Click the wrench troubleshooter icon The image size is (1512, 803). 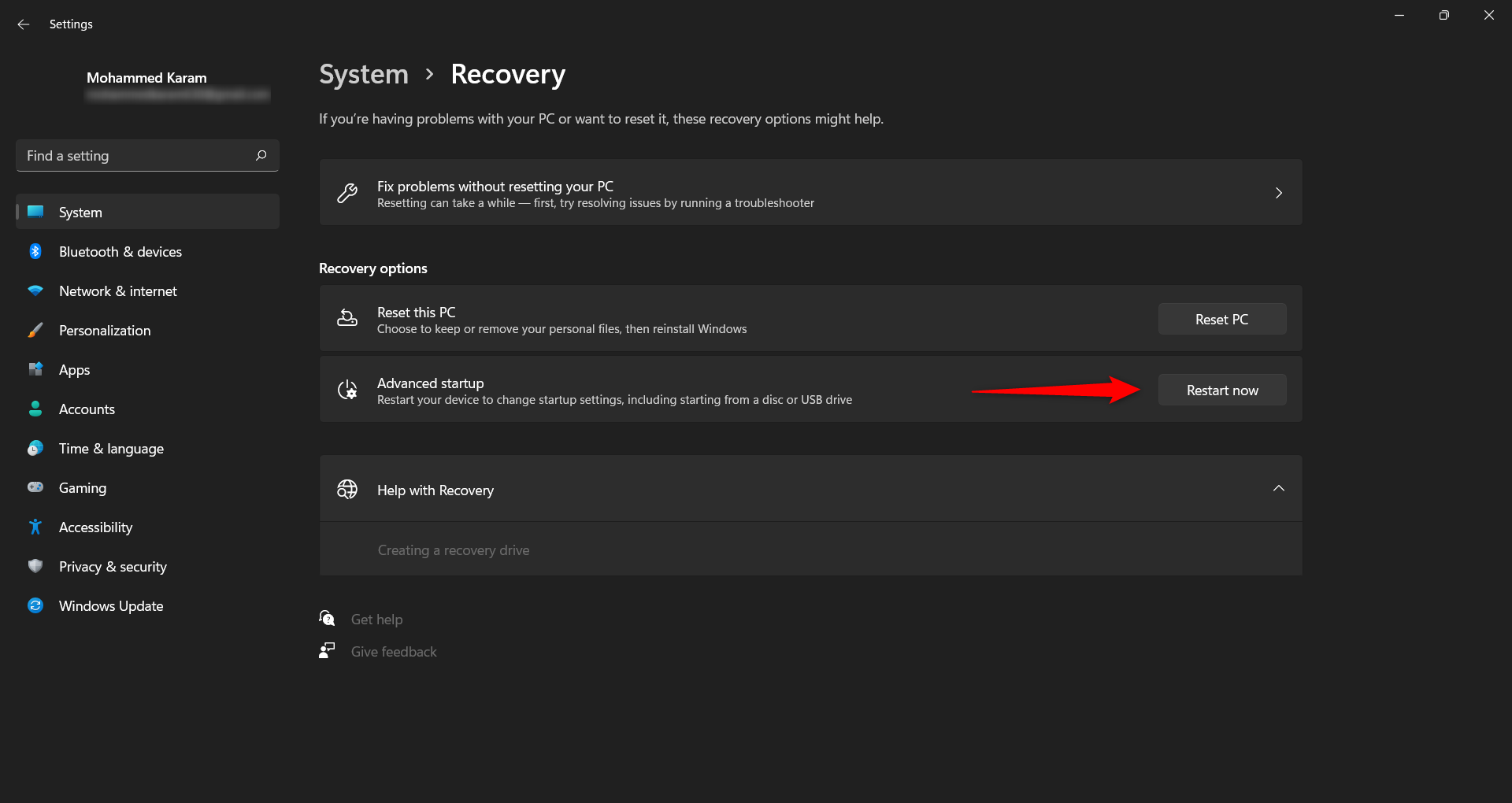pos(347,193)
